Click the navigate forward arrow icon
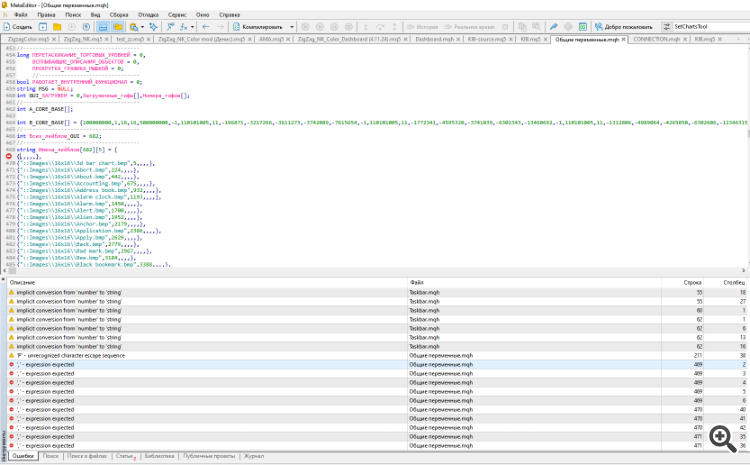The height and width of the screenshot is (465, 750). pyautogui.click(x=221, y=27)
